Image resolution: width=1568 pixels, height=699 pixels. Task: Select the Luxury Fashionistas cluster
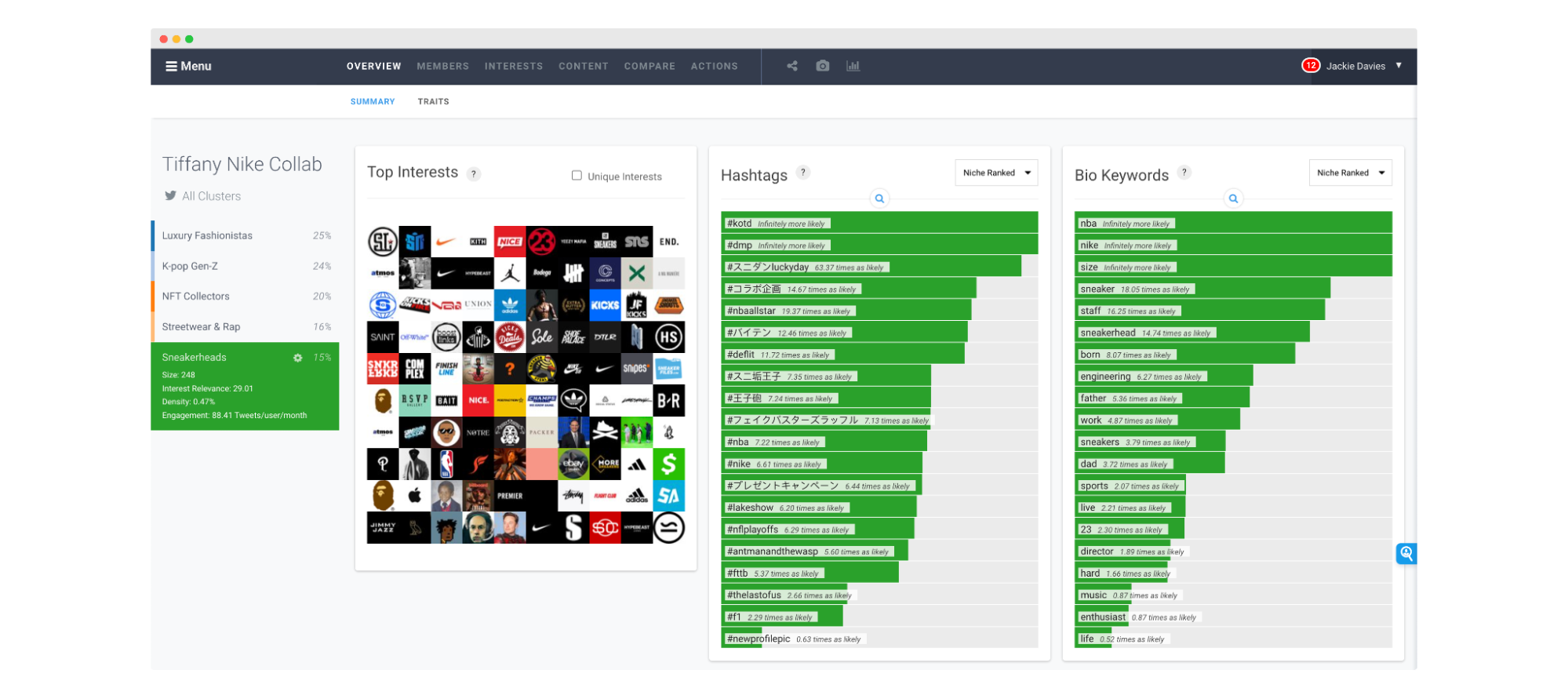pos(245,235)
